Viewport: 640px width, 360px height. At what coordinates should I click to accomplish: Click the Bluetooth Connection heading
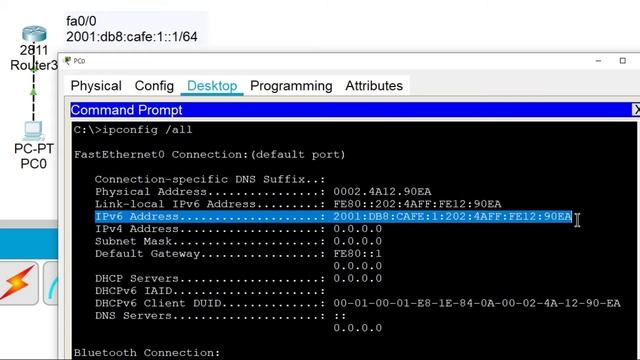tap(147, 353)
